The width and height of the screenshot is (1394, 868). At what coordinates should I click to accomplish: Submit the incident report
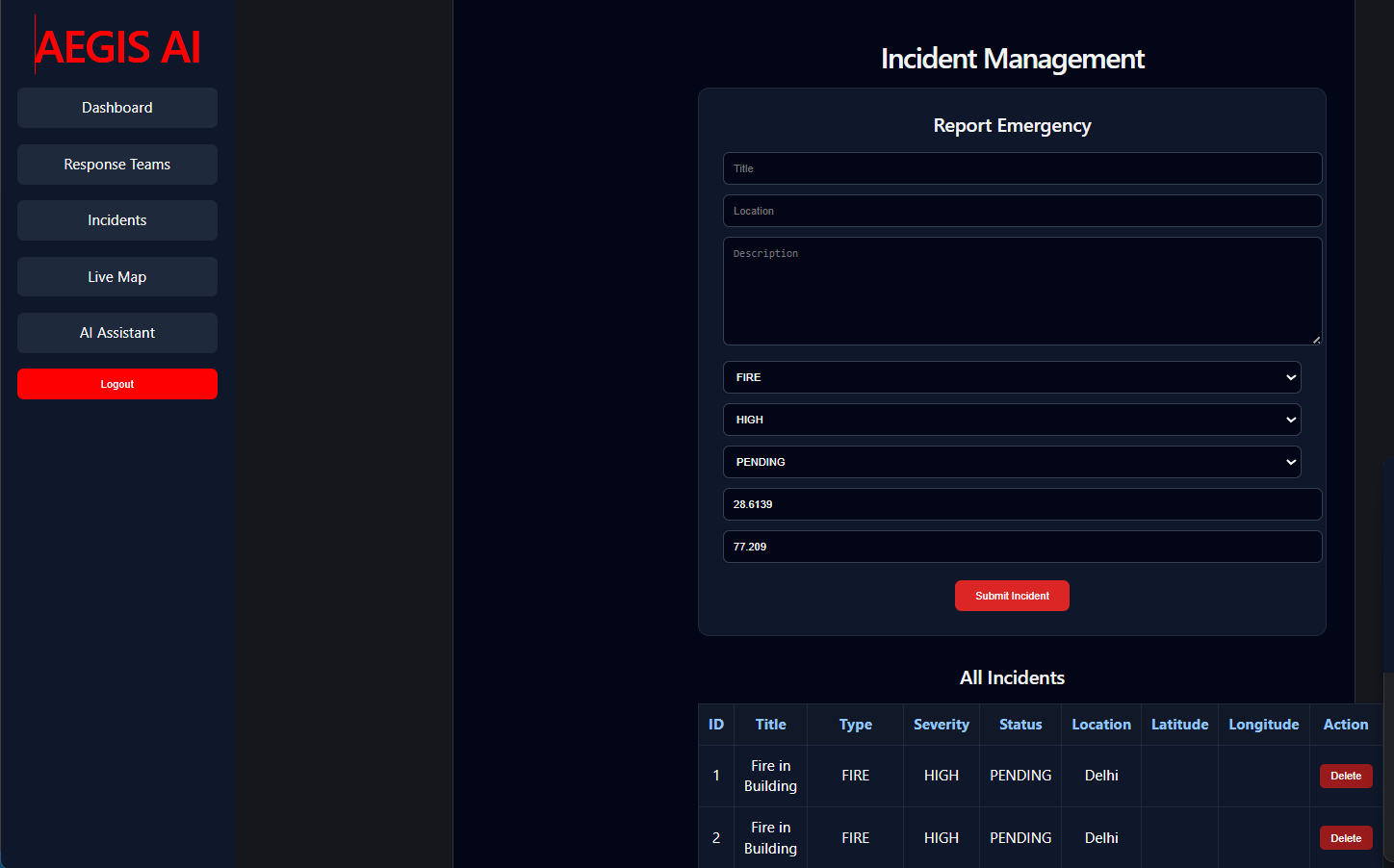[1012, 596]
